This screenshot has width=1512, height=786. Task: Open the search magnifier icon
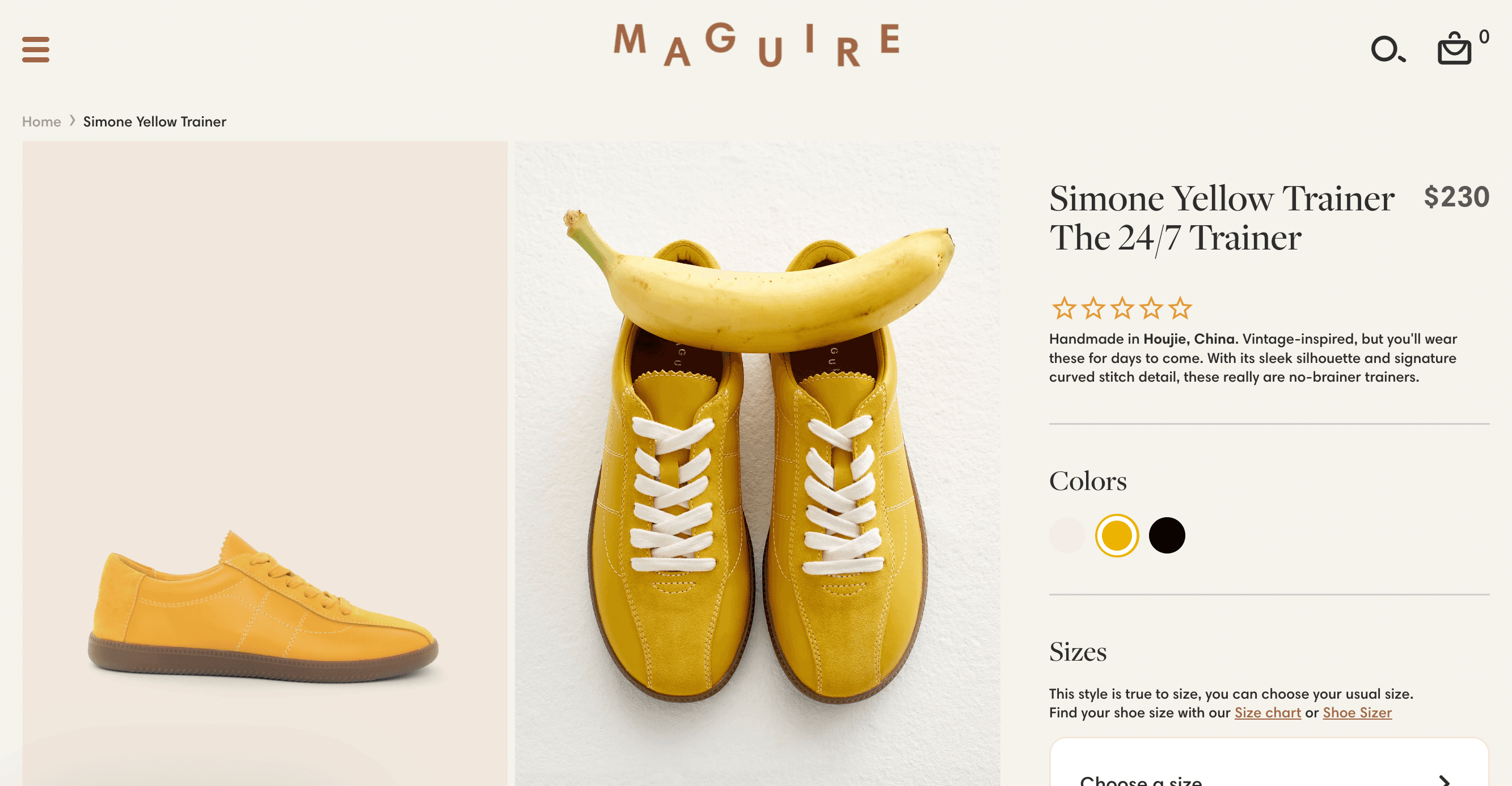(x=1388, y=49)
